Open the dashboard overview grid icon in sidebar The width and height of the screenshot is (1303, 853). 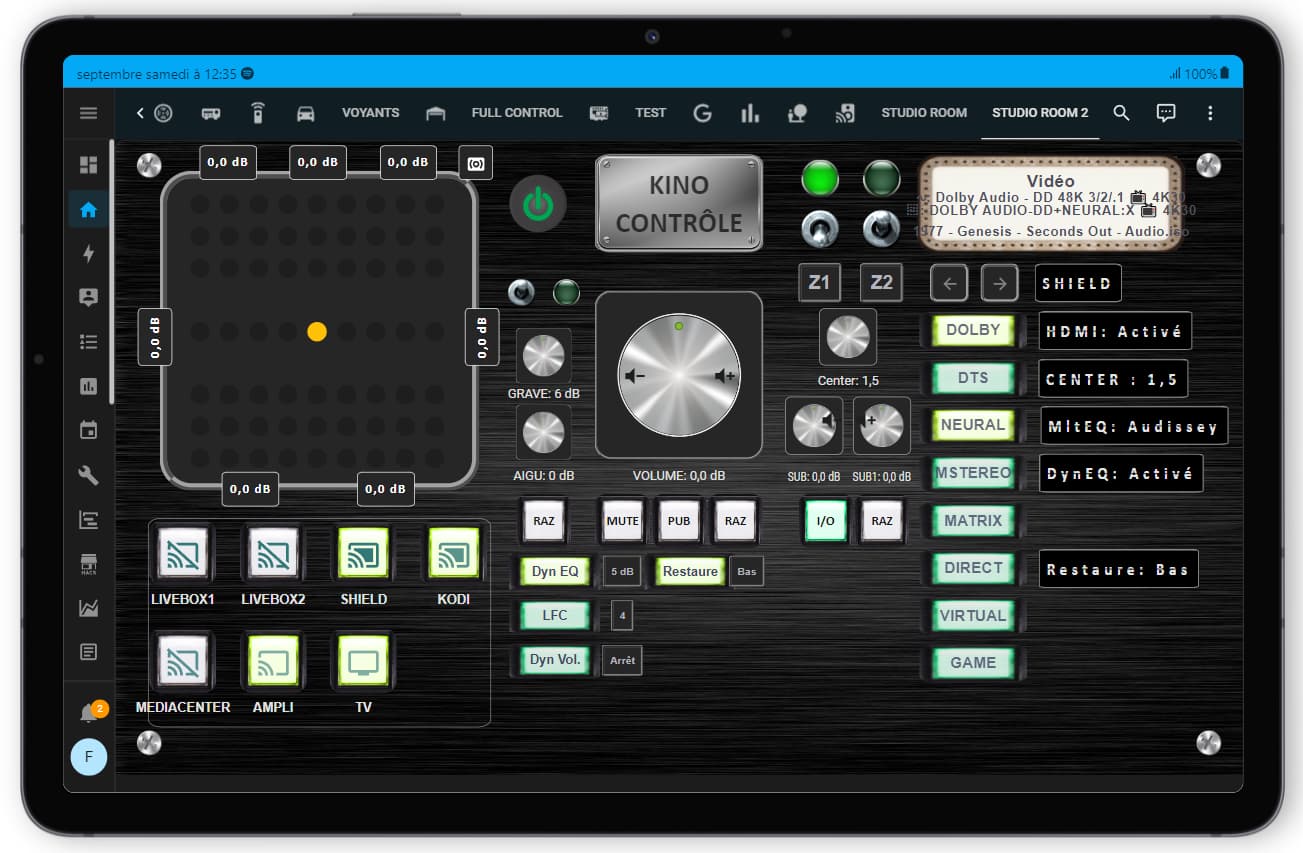(89, 166)
